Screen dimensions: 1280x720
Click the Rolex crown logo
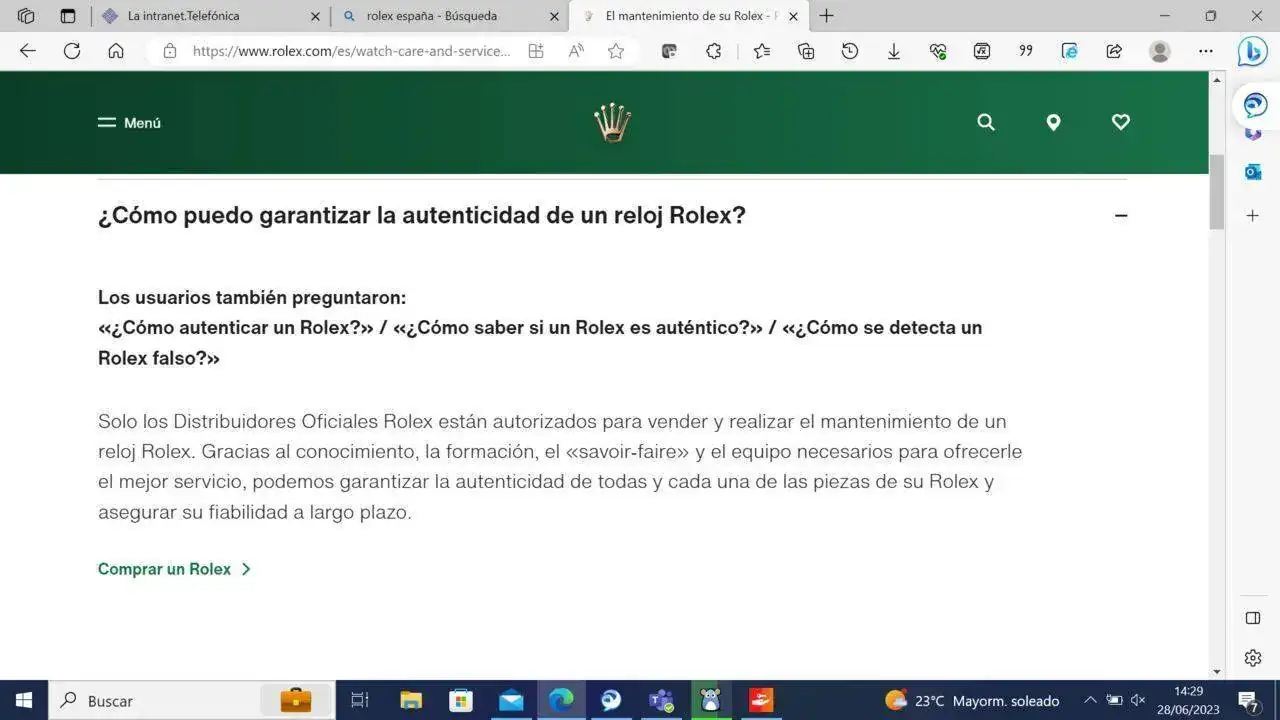[612, 123]
